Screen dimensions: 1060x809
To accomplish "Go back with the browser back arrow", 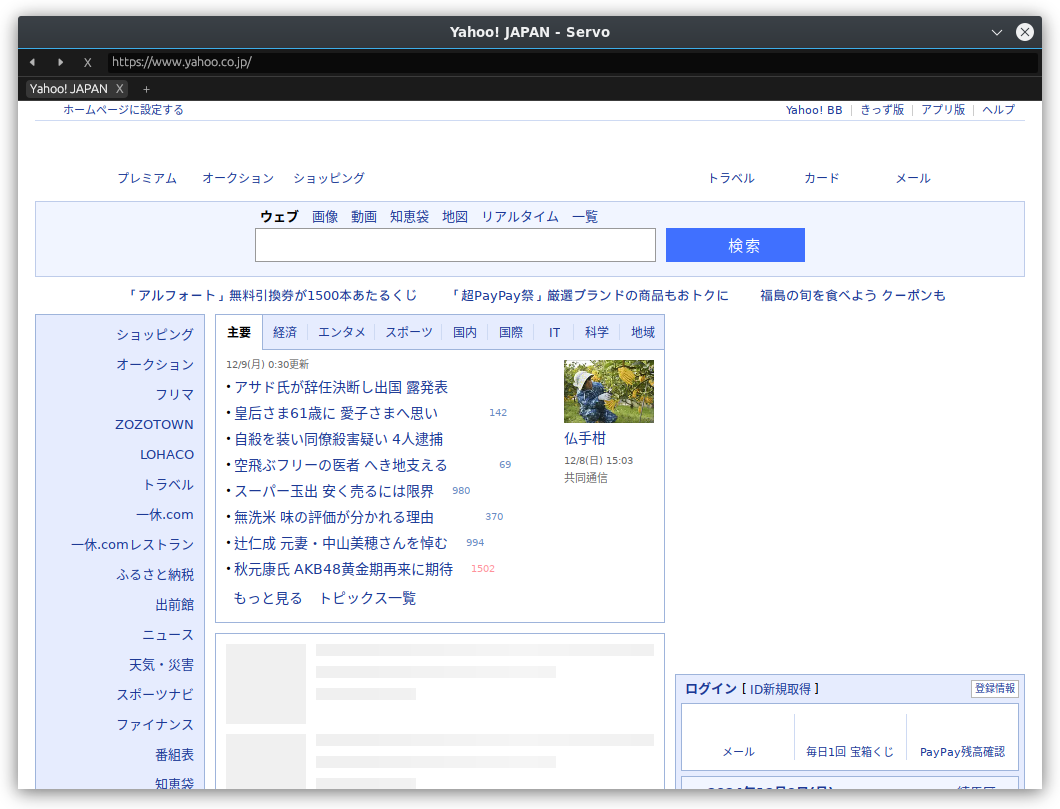I will [x=32, y=62].
